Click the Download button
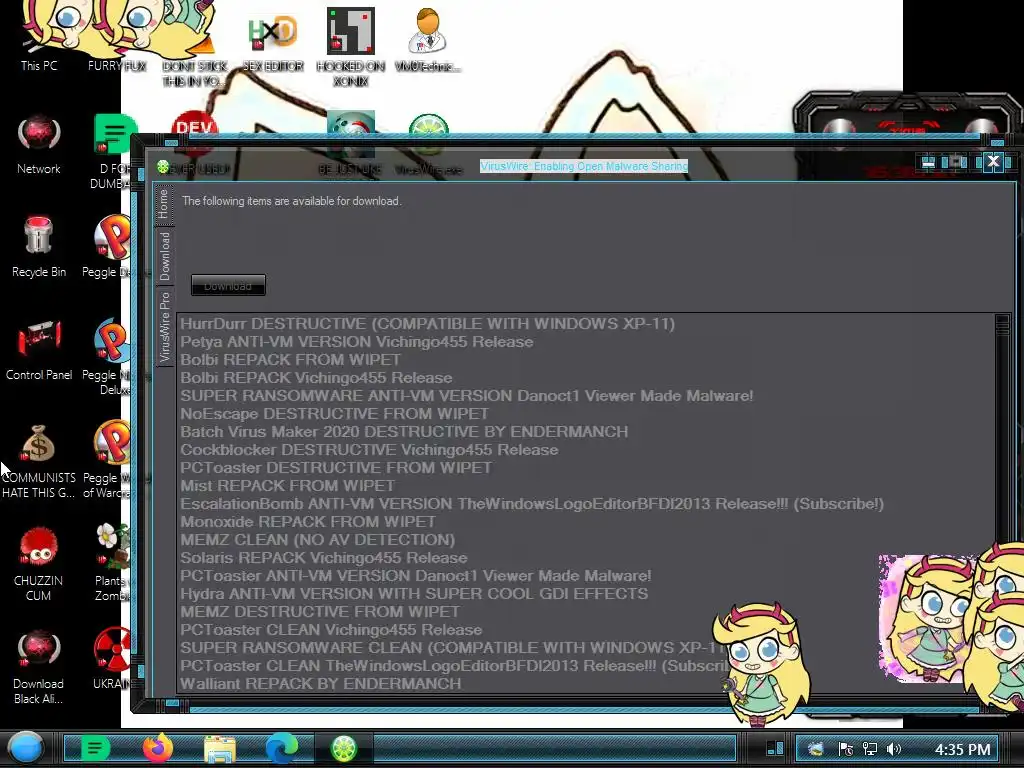The height and width of the screenshot is (768, 1024). click(x=228, y=285)
